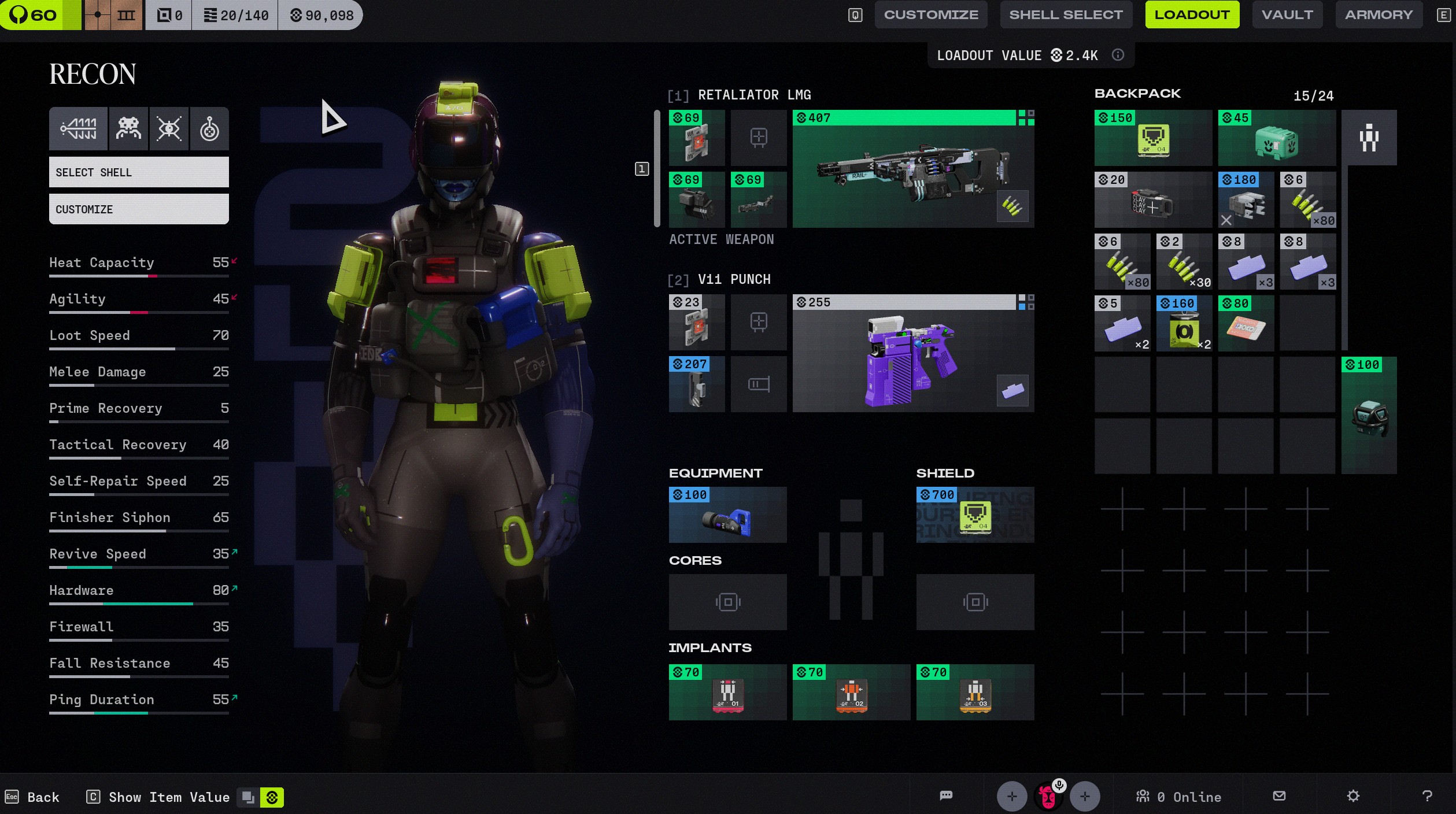Select the invader-style ability icon

[128, 128]
